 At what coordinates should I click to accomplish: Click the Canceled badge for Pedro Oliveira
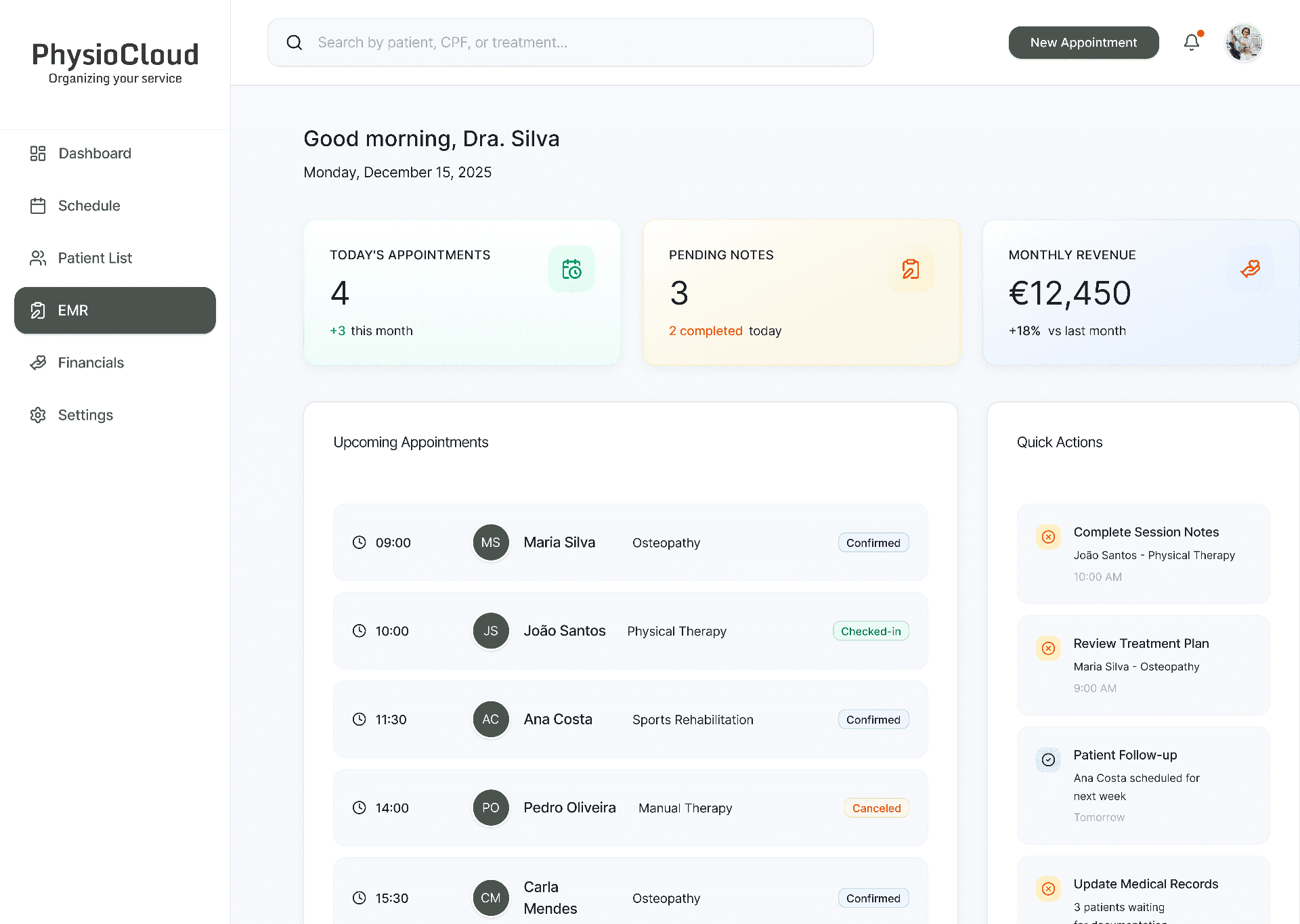pyautogui.click(x=876, y=808)
